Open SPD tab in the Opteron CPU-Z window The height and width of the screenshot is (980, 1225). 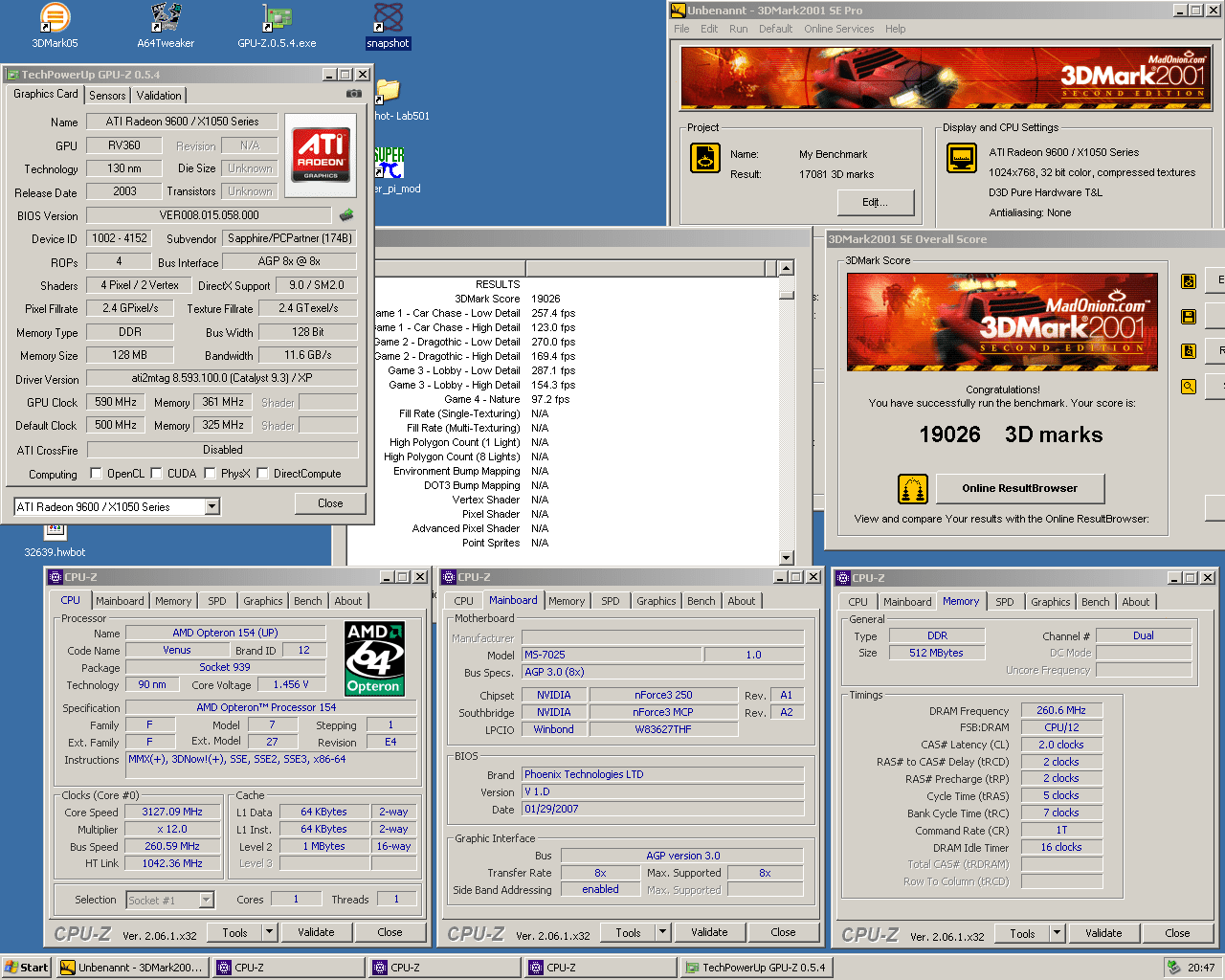(217, 601)
